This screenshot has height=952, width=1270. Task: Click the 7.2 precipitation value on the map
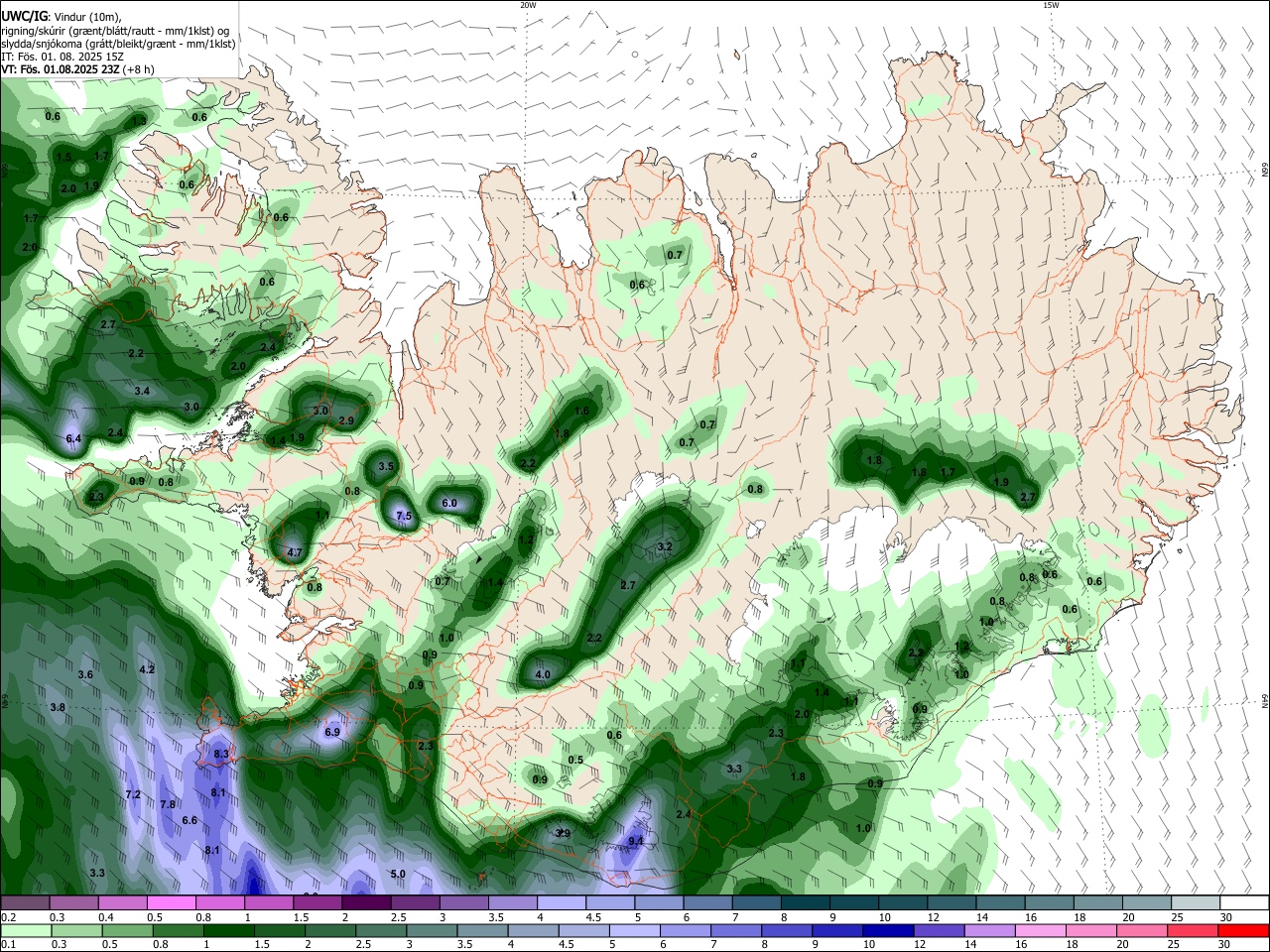[x=133, y=795]
